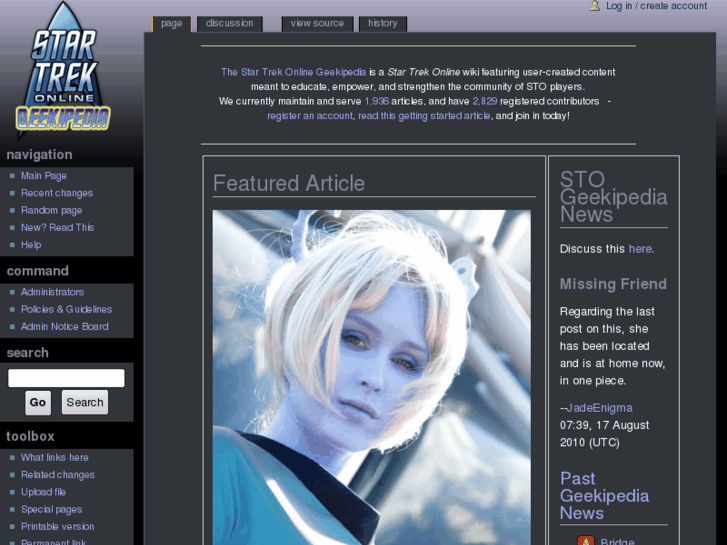Image resolution: width=727 pixels, height=545 pixels.
Task: Click Log in / create account link
Action: [x=657, y=6]
